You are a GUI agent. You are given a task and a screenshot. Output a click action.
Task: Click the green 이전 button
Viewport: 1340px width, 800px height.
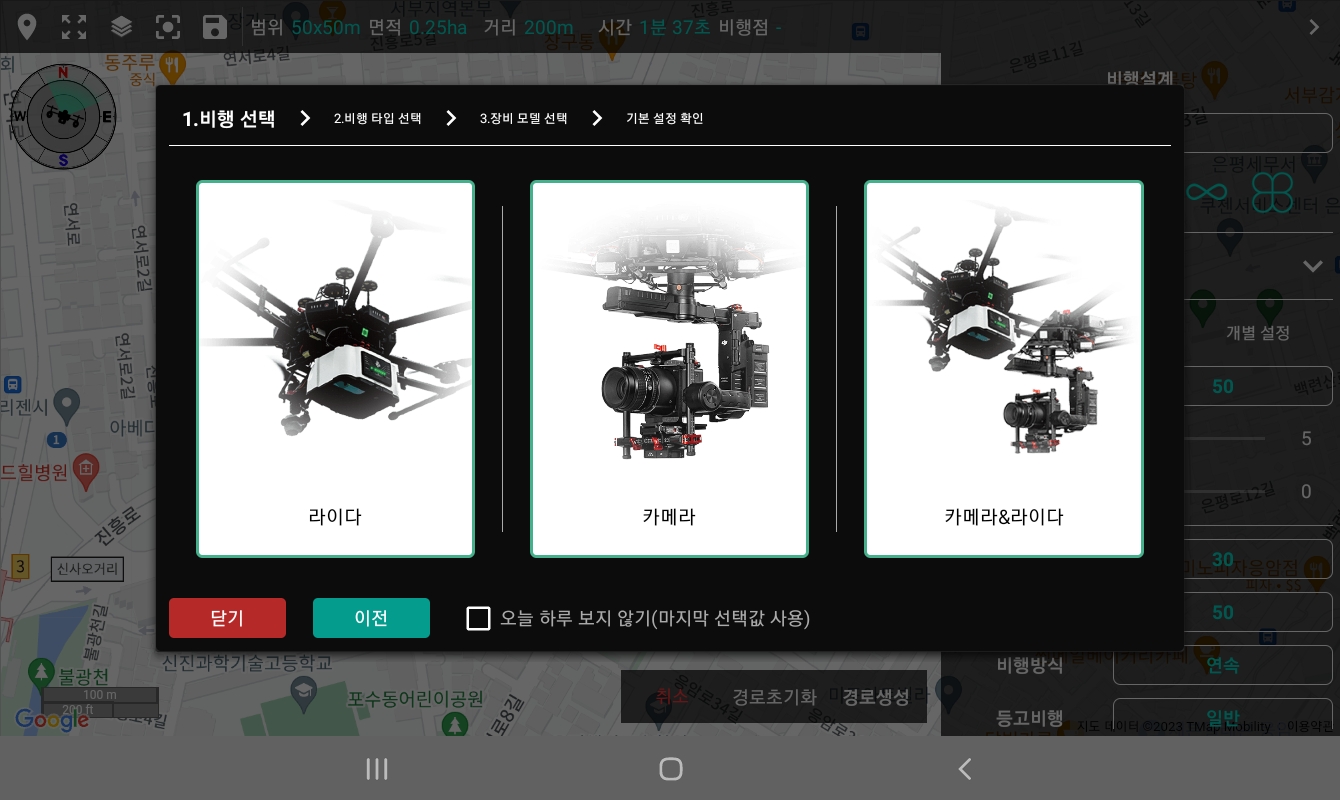point(371,618)
